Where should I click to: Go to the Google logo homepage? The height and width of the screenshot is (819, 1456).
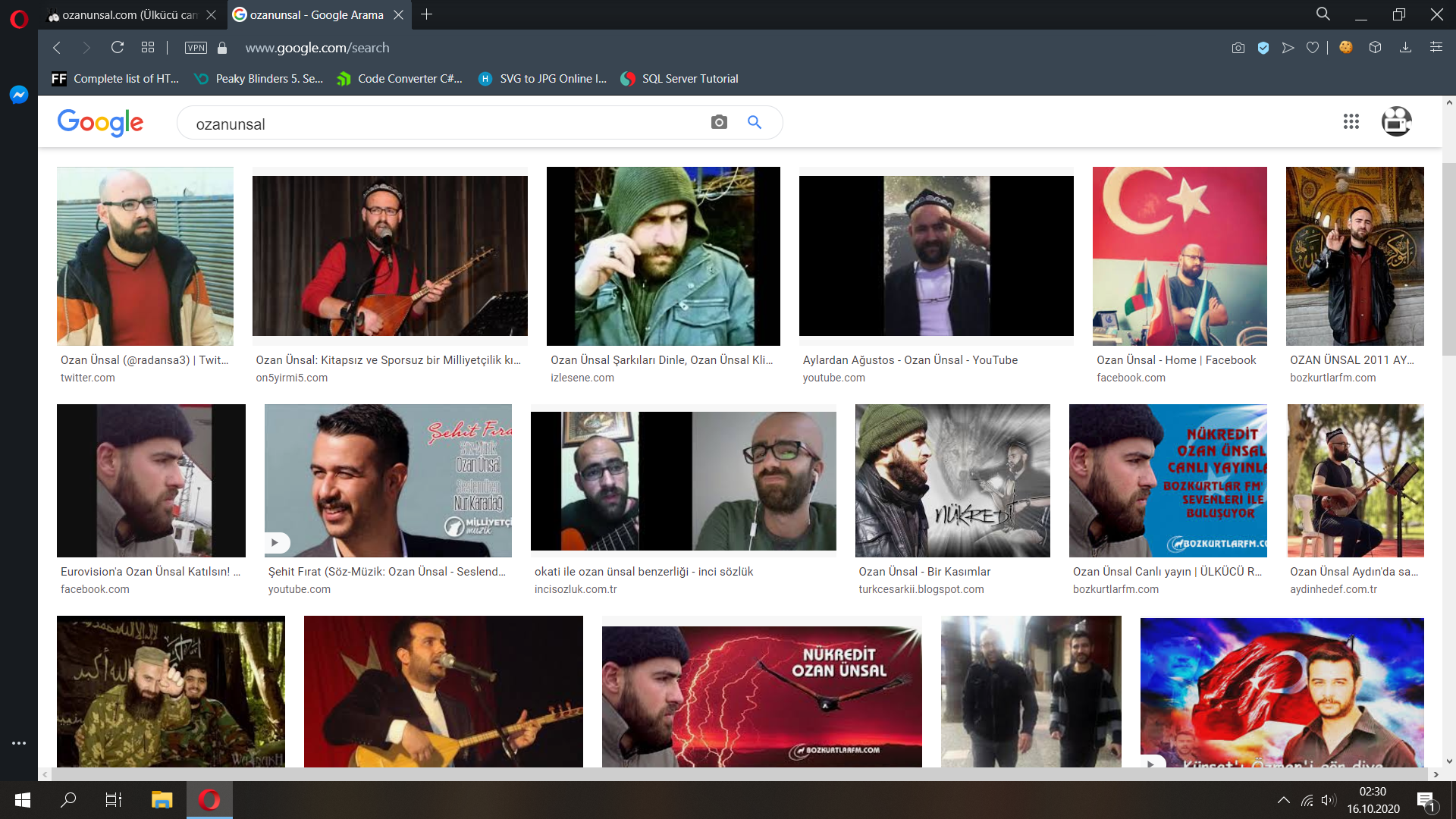(100, 122)
